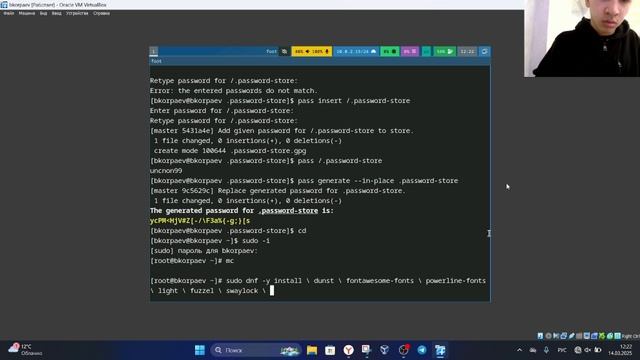Click the battery tray icon
This screenshot has height=360, width=640.
click(x=598, y=350)
